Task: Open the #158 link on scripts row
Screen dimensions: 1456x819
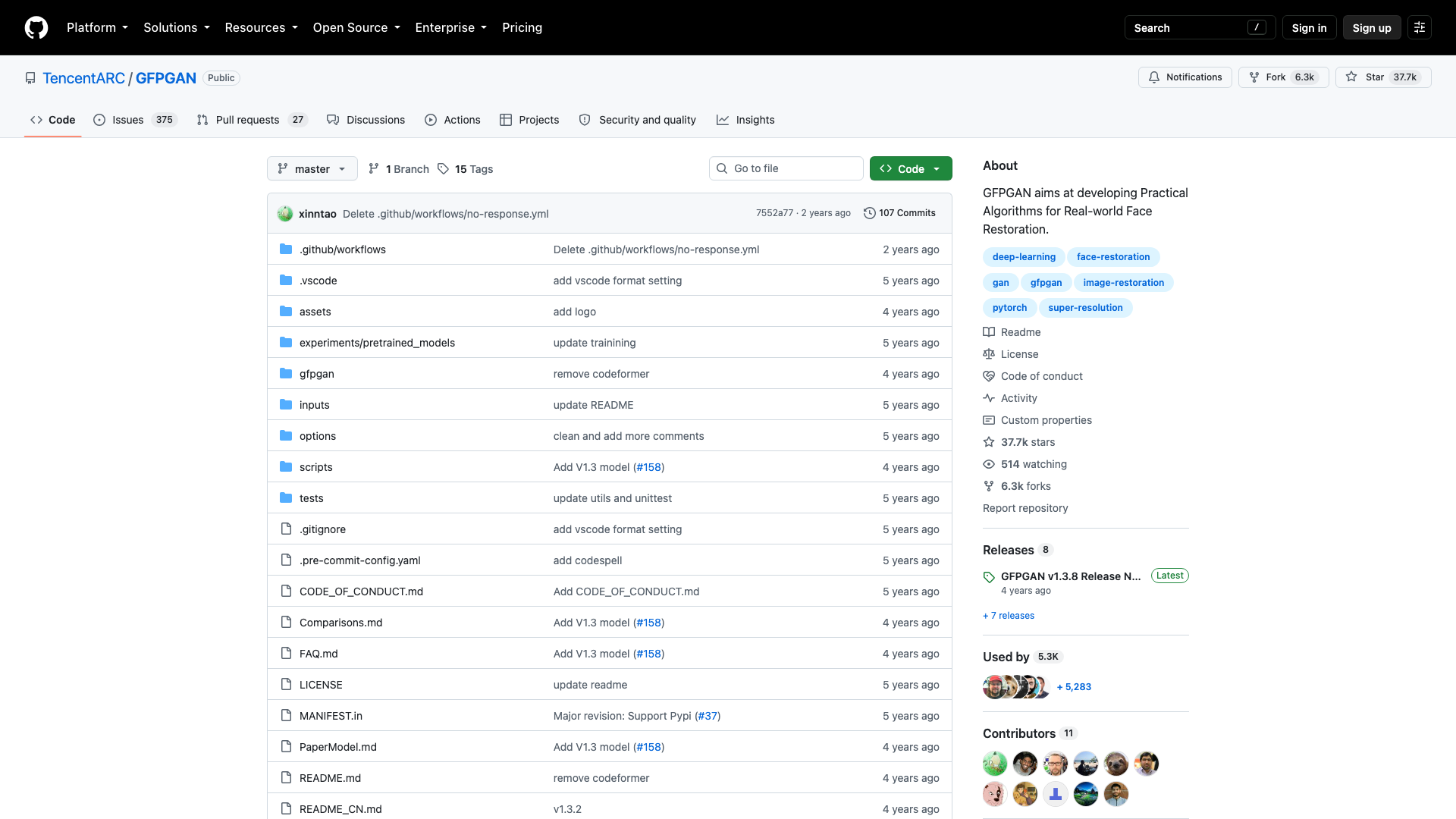Action: 648,467
